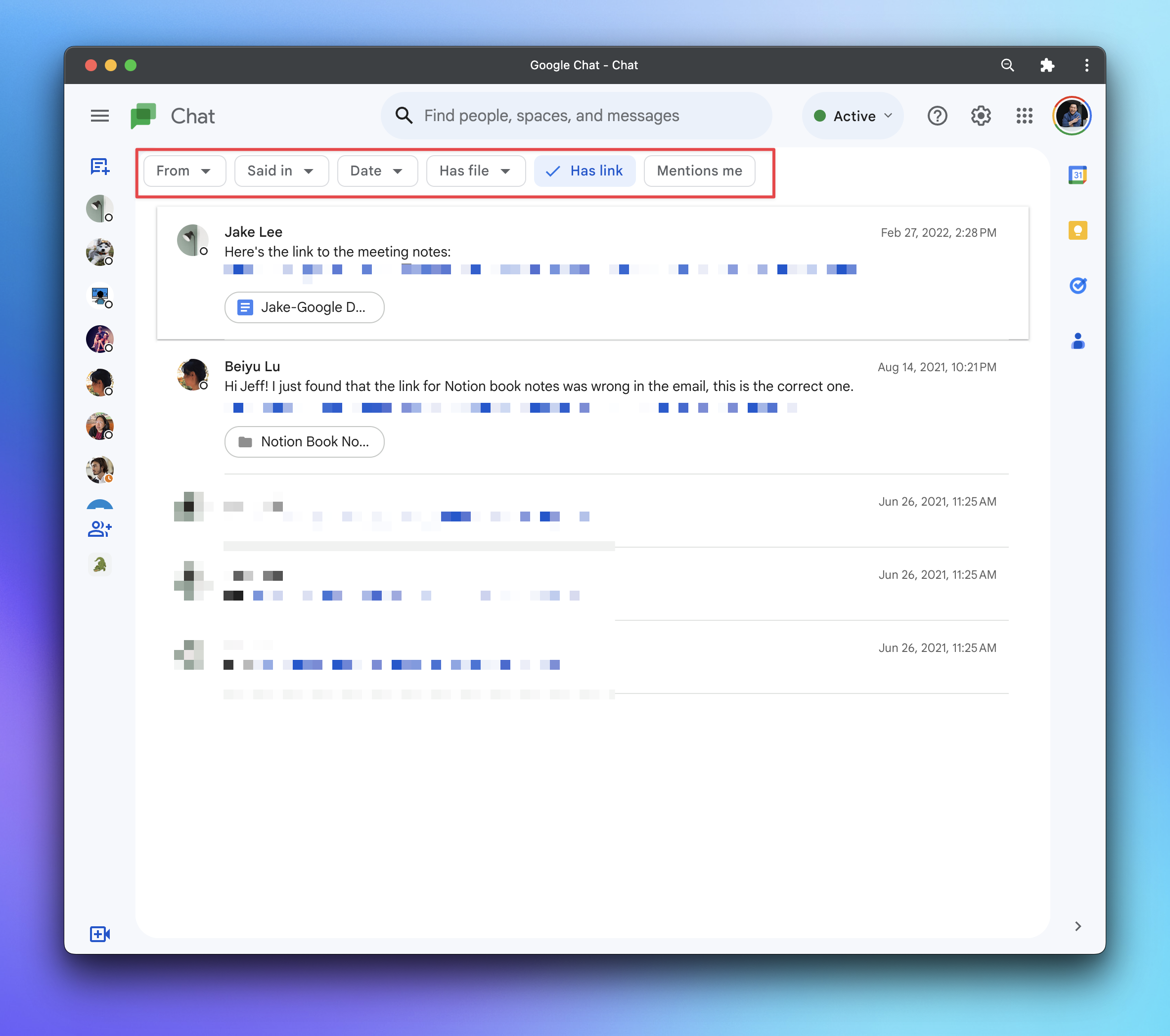Start a new meeting video icon
Viewport: 1170px width, 1036px height.
[x=99, y=934]
